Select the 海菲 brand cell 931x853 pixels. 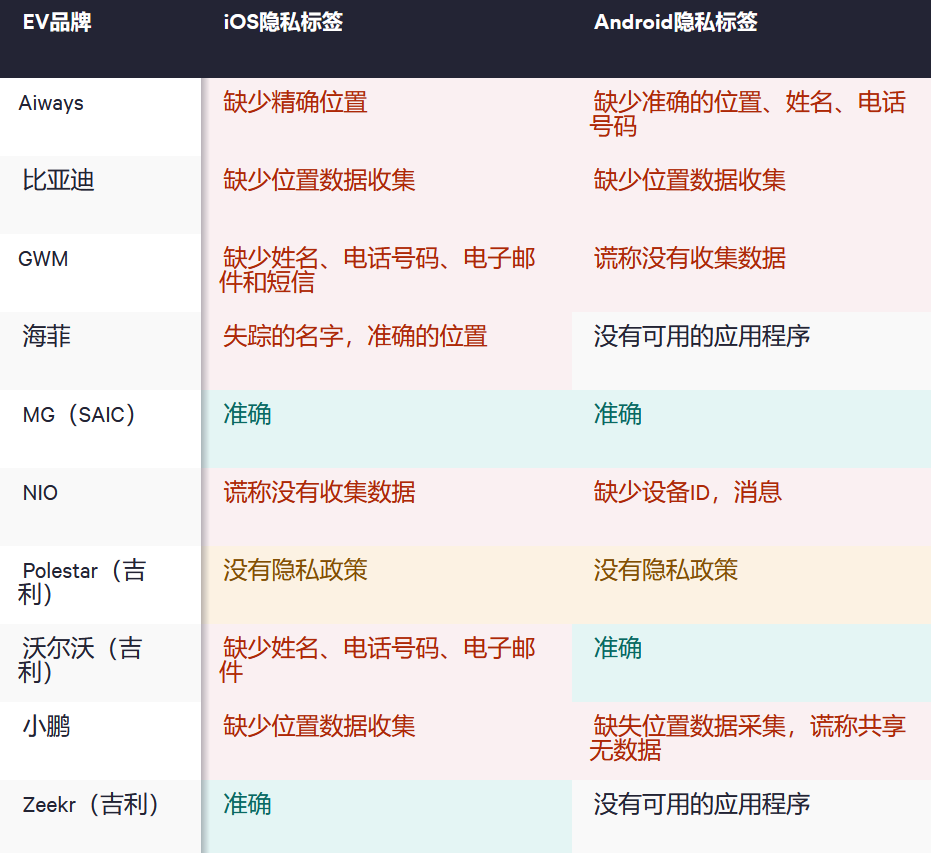47,337
